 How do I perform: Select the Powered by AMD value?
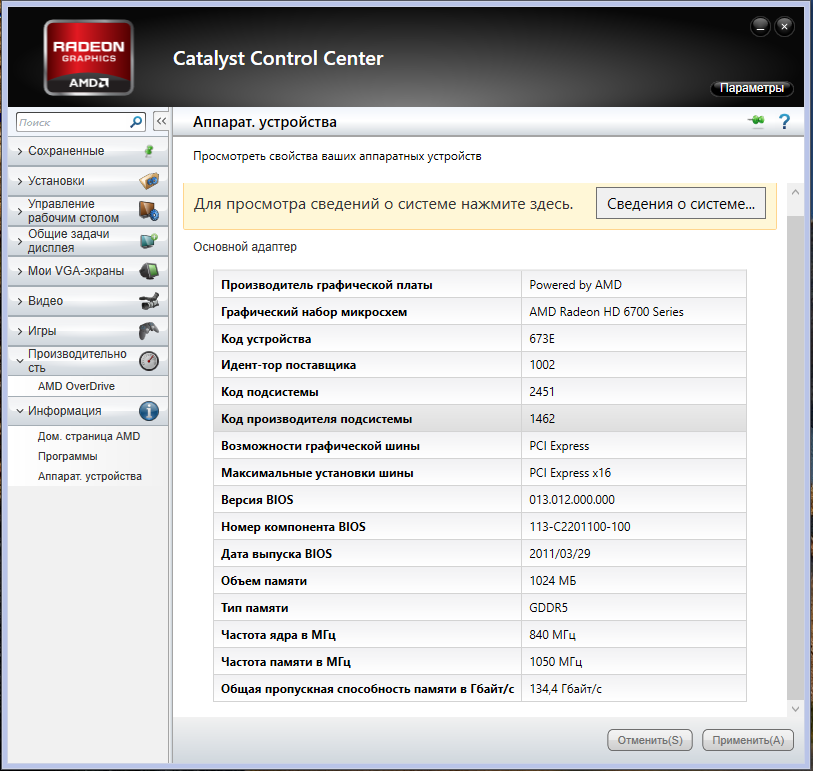click(x=575, y=285)
